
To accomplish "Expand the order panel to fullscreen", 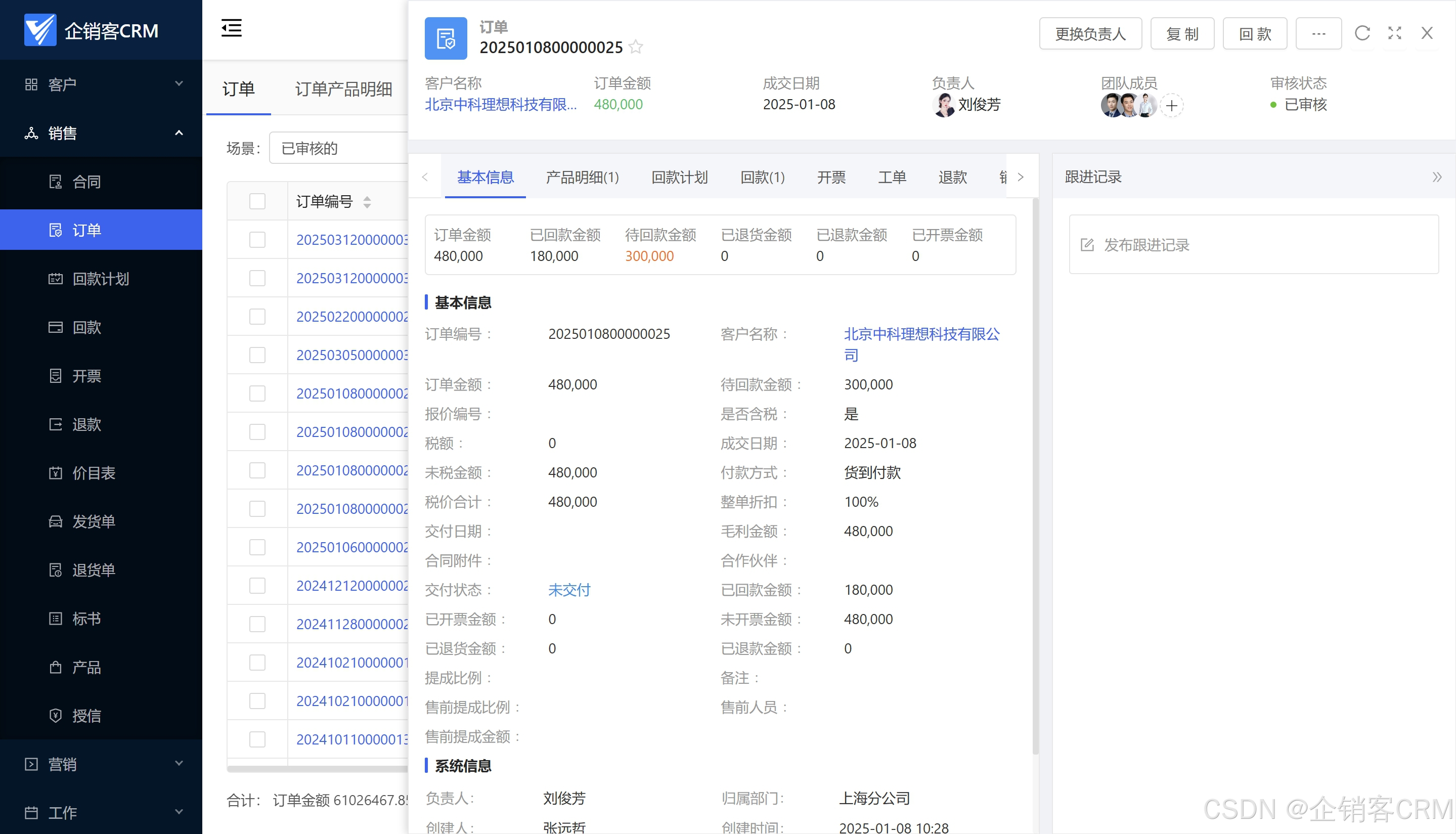I will pos(1395,33).
